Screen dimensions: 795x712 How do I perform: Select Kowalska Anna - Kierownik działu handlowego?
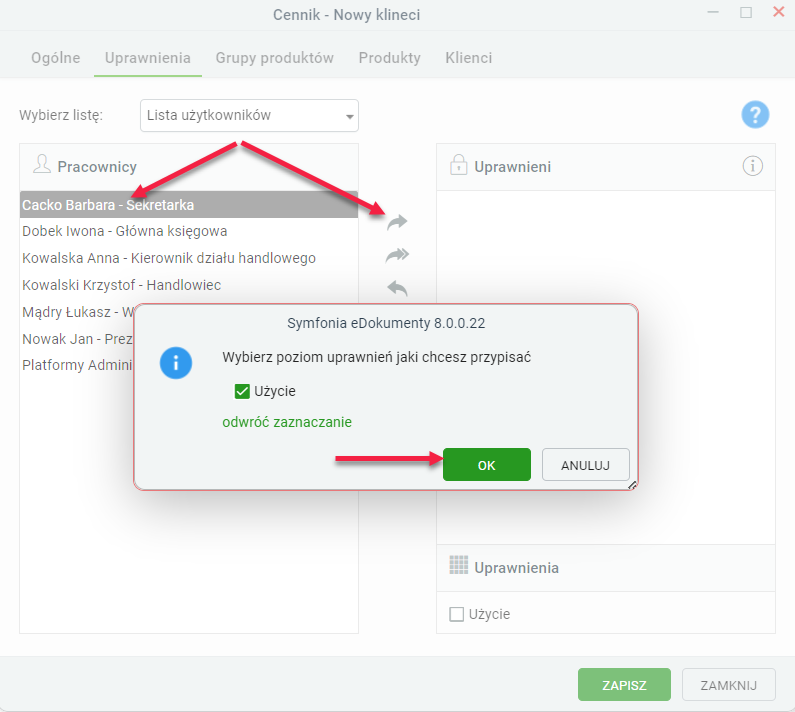pyautogui.click(x=189, y=258)
